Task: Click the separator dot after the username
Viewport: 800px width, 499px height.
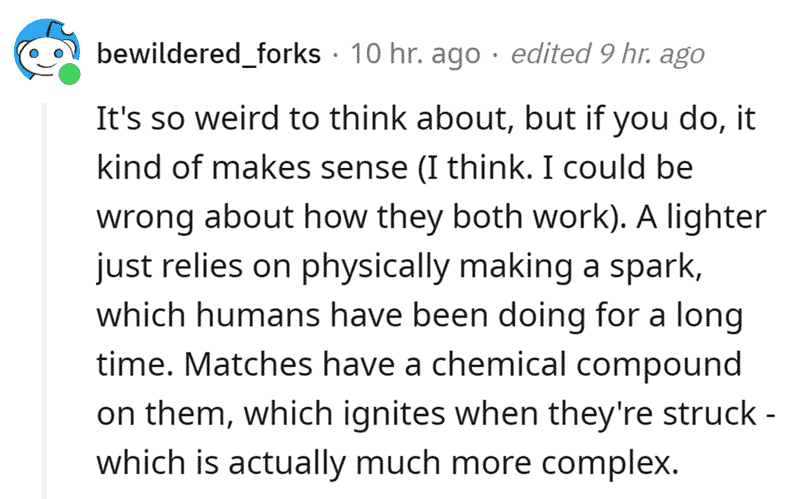Action: pos(335,54)
